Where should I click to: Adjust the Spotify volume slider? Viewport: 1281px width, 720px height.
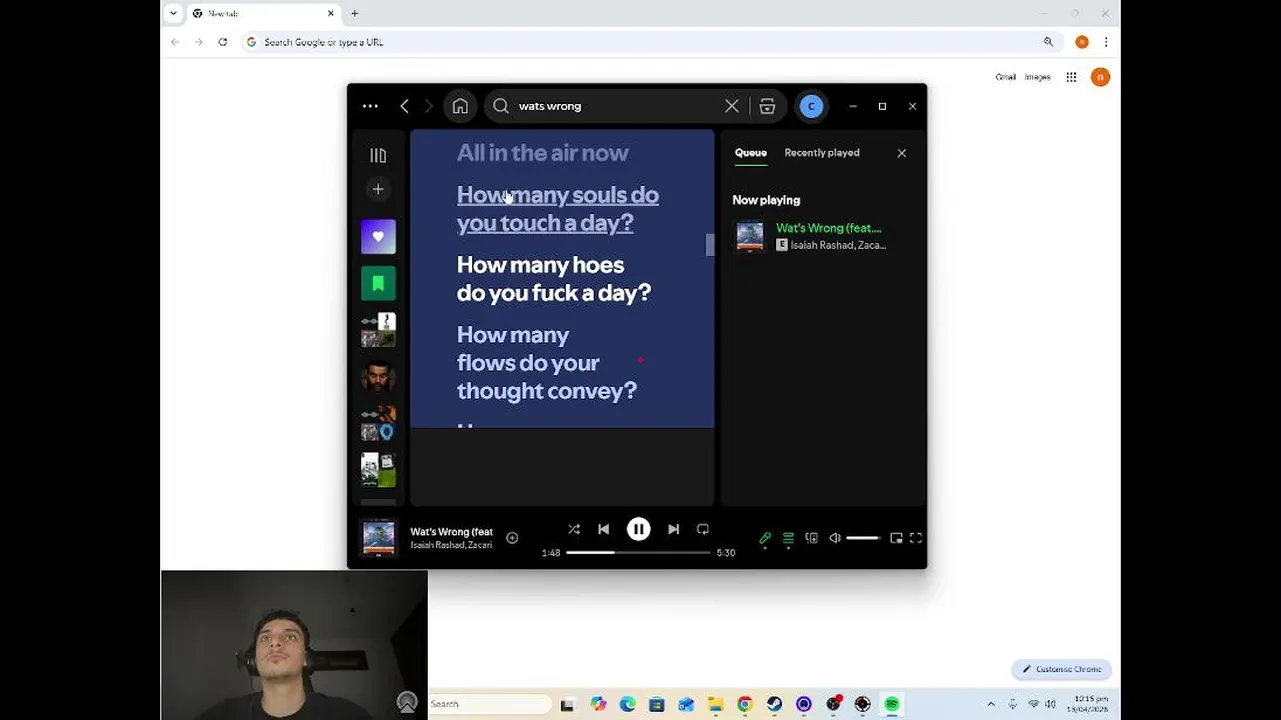coord(863,538)
